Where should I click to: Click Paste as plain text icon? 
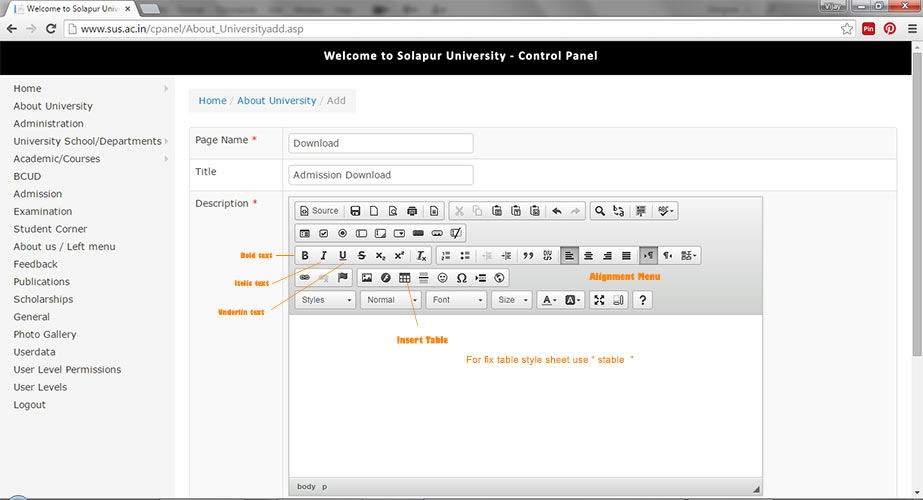point(516,211)
